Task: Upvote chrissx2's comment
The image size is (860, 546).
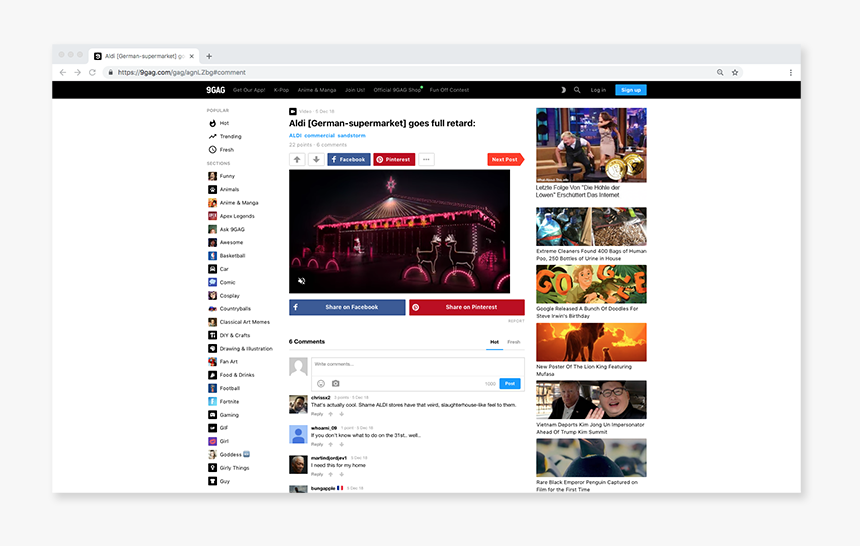Action: point(331,414)
